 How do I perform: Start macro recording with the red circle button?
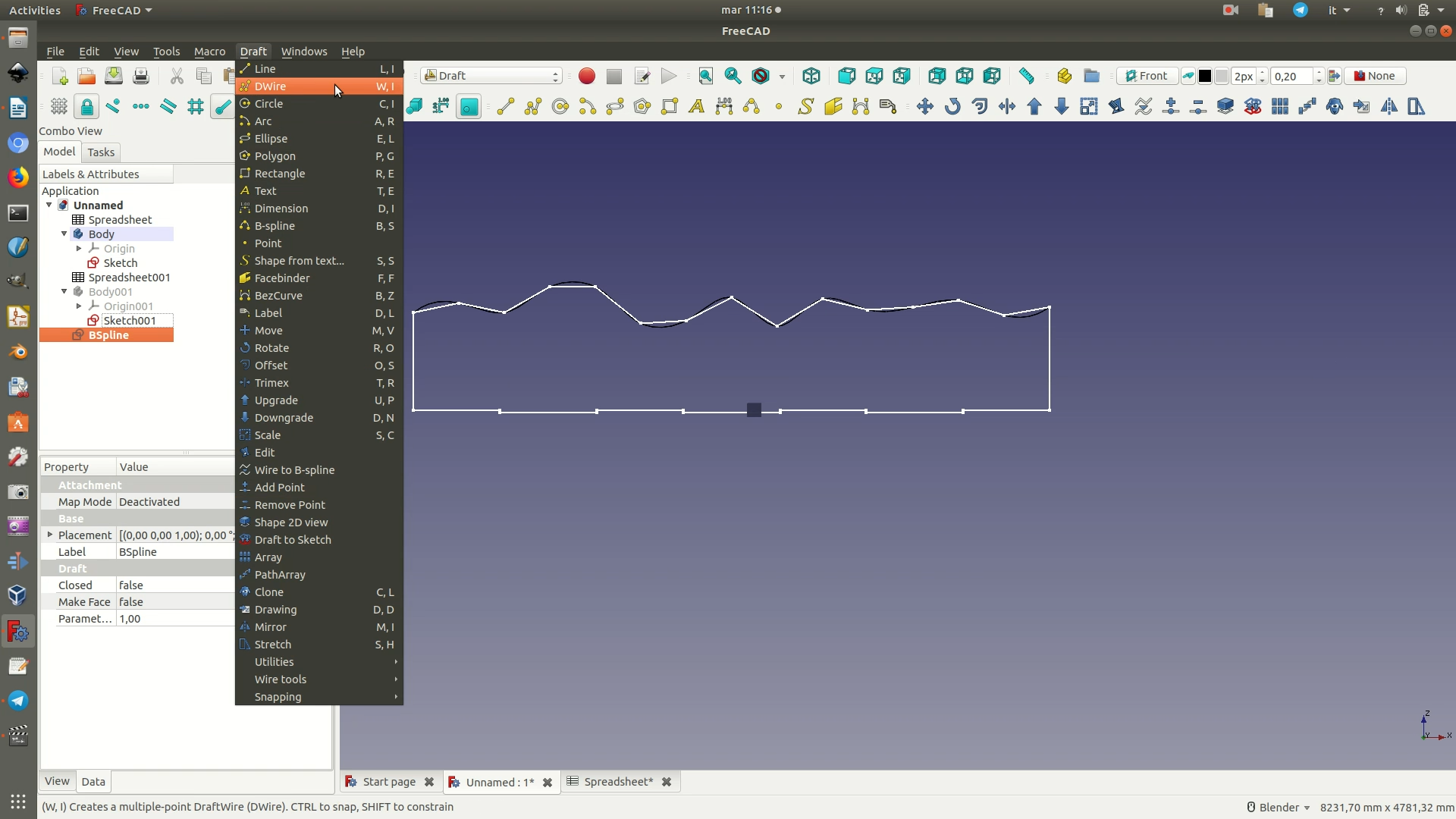click(587, 76)
